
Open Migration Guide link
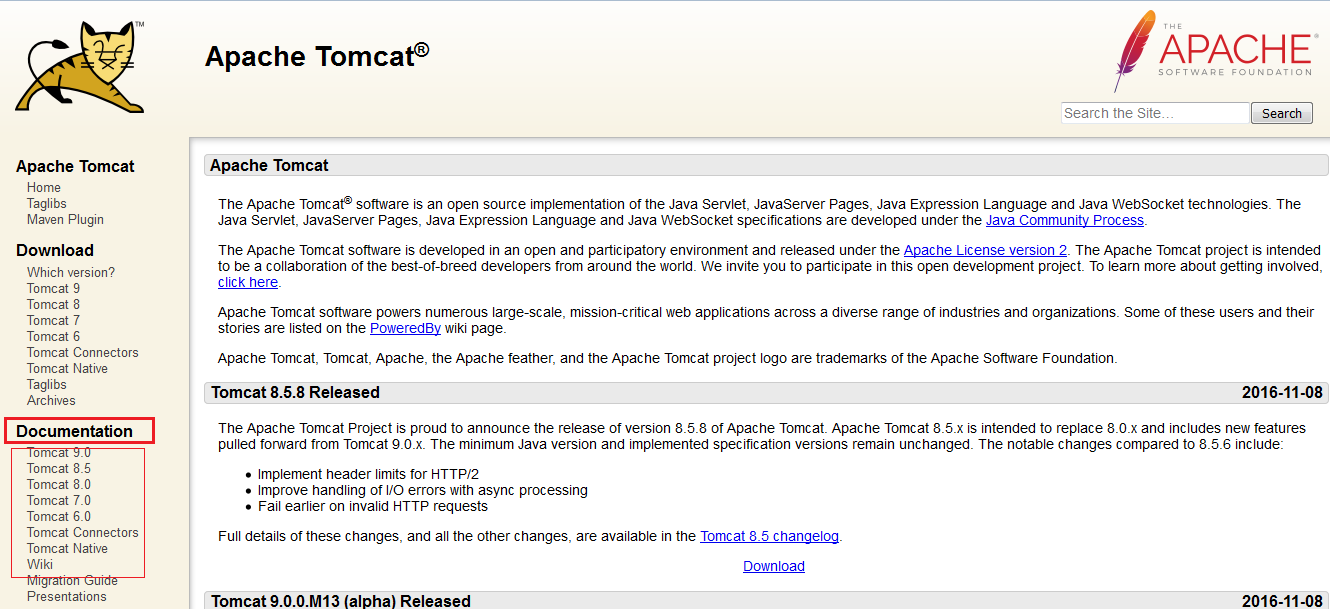[x=72, y=581]
